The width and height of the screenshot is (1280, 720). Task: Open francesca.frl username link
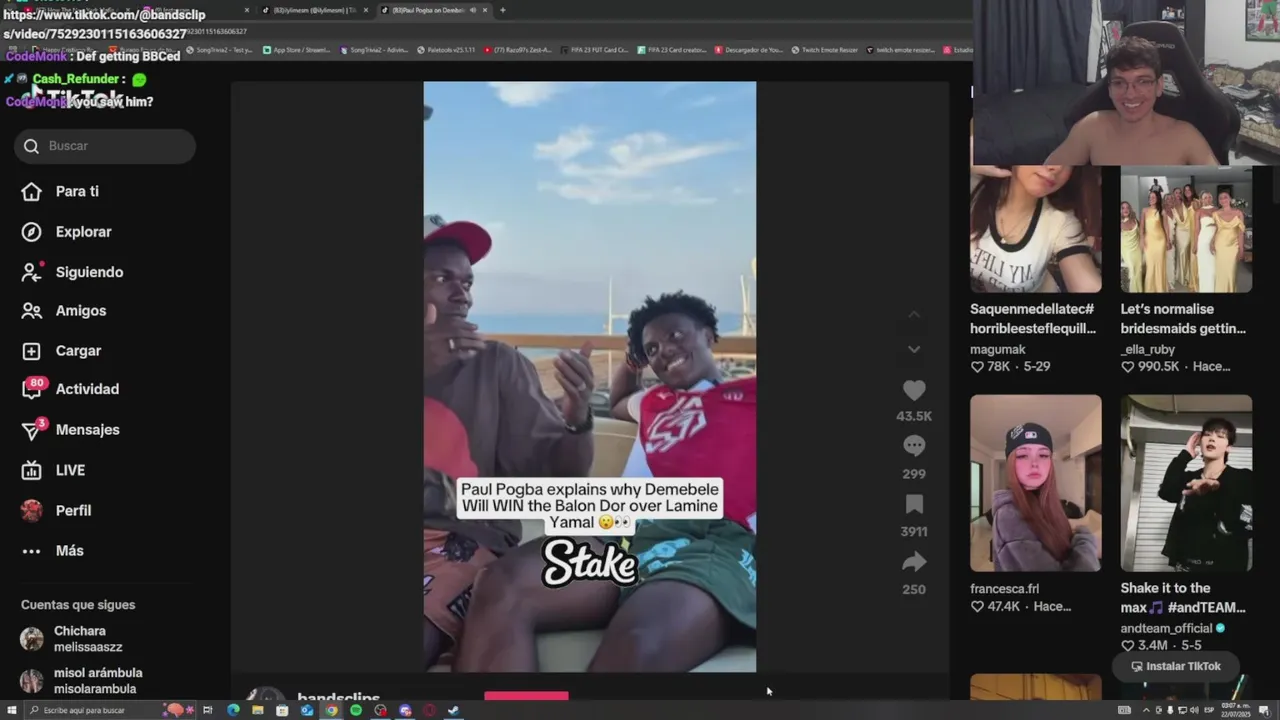point(1005,589)
